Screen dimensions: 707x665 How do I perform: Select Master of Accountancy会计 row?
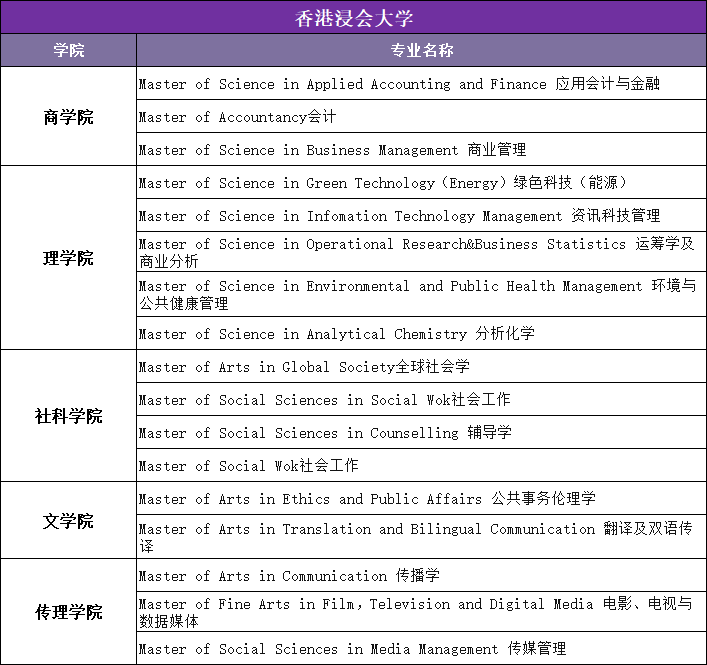[x=422, y=116]
